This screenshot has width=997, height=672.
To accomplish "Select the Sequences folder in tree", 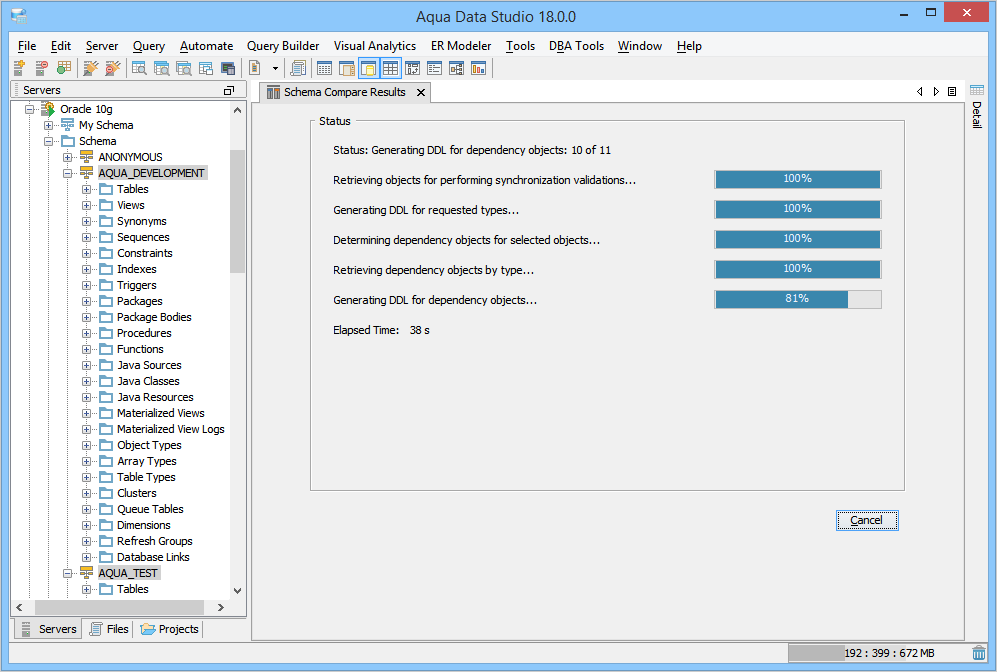I will [143, 237].
